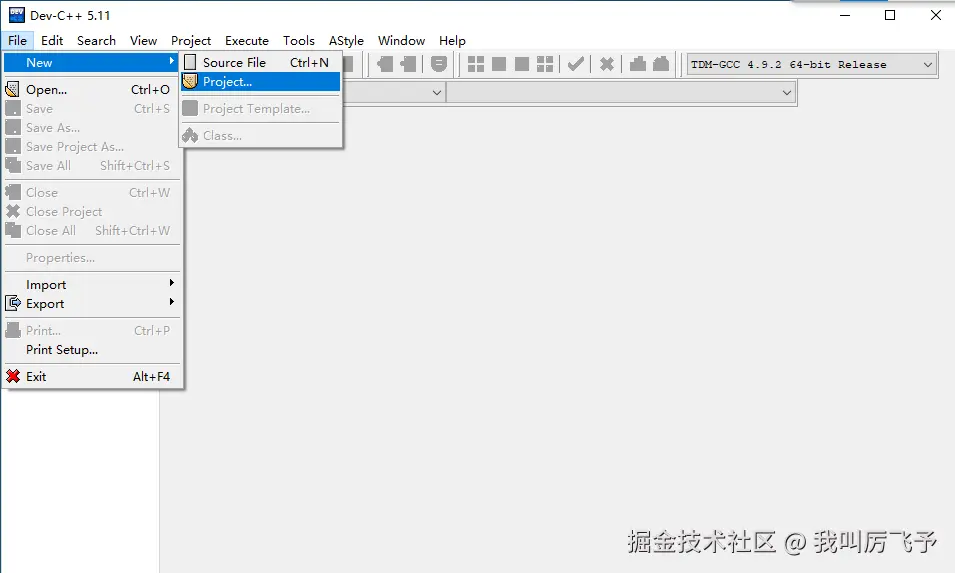Open the Project menu in menu bar
This screenshot has height=573, width=955.
click(191, 40)
